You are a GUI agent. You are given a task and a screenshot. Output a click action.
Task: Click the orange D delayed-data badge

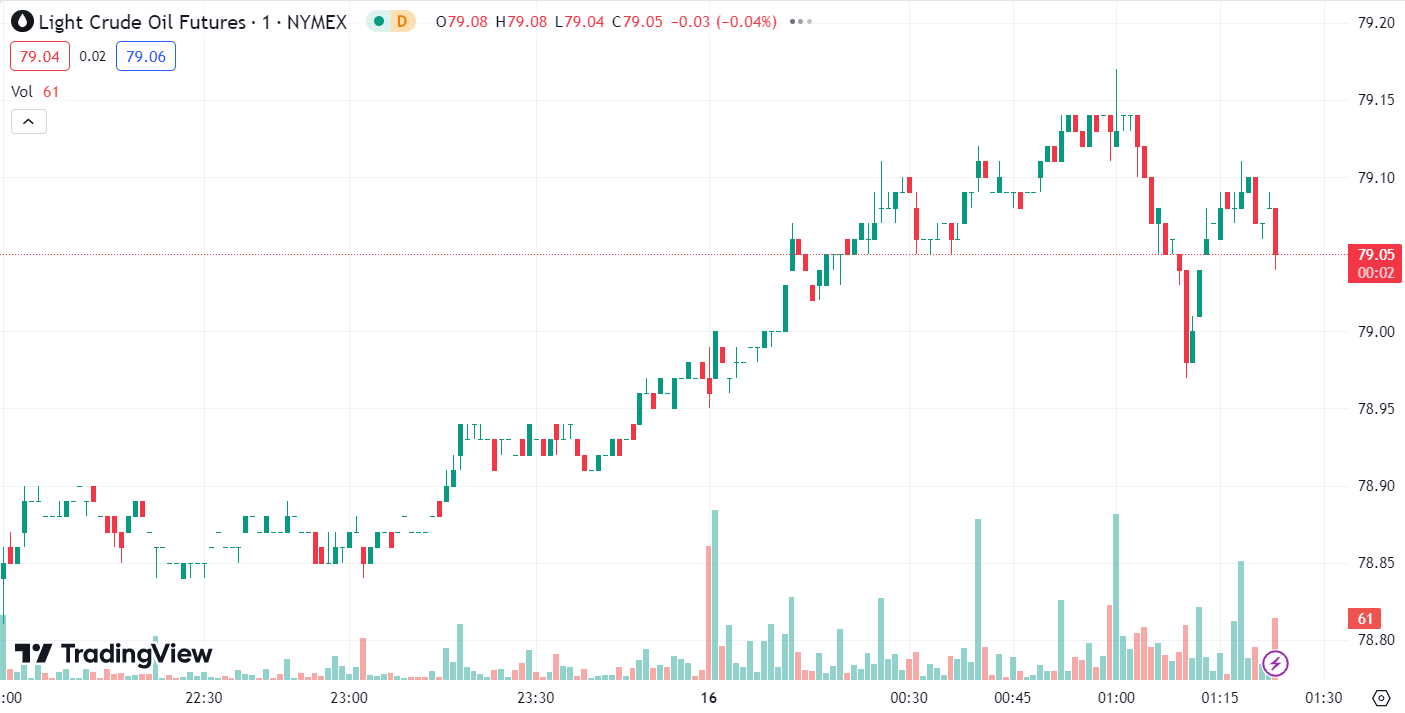pos(402,21)
